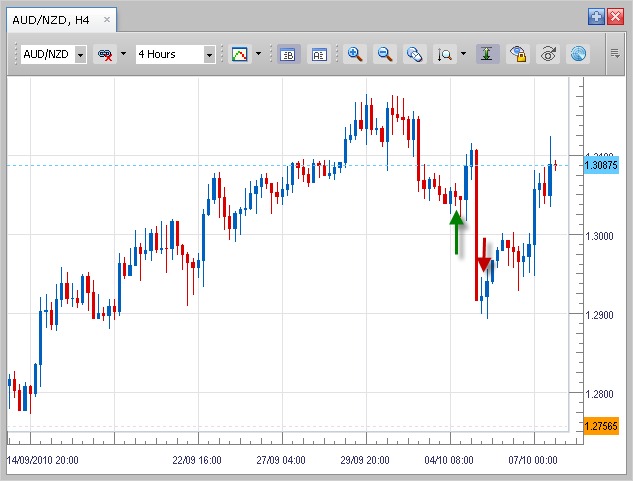Click the red sell arrow marker
633x481 pixels.
tap(484, 255)
